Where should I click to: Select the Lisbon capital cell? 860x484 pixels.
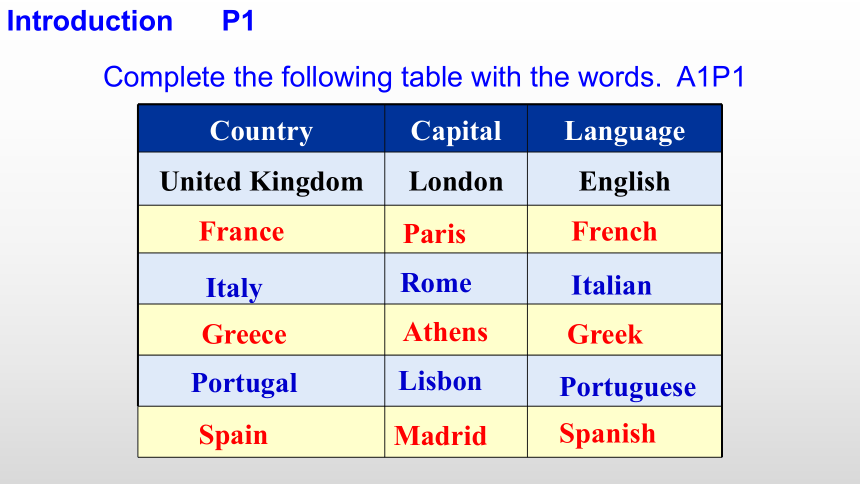(x=456, y=381)
